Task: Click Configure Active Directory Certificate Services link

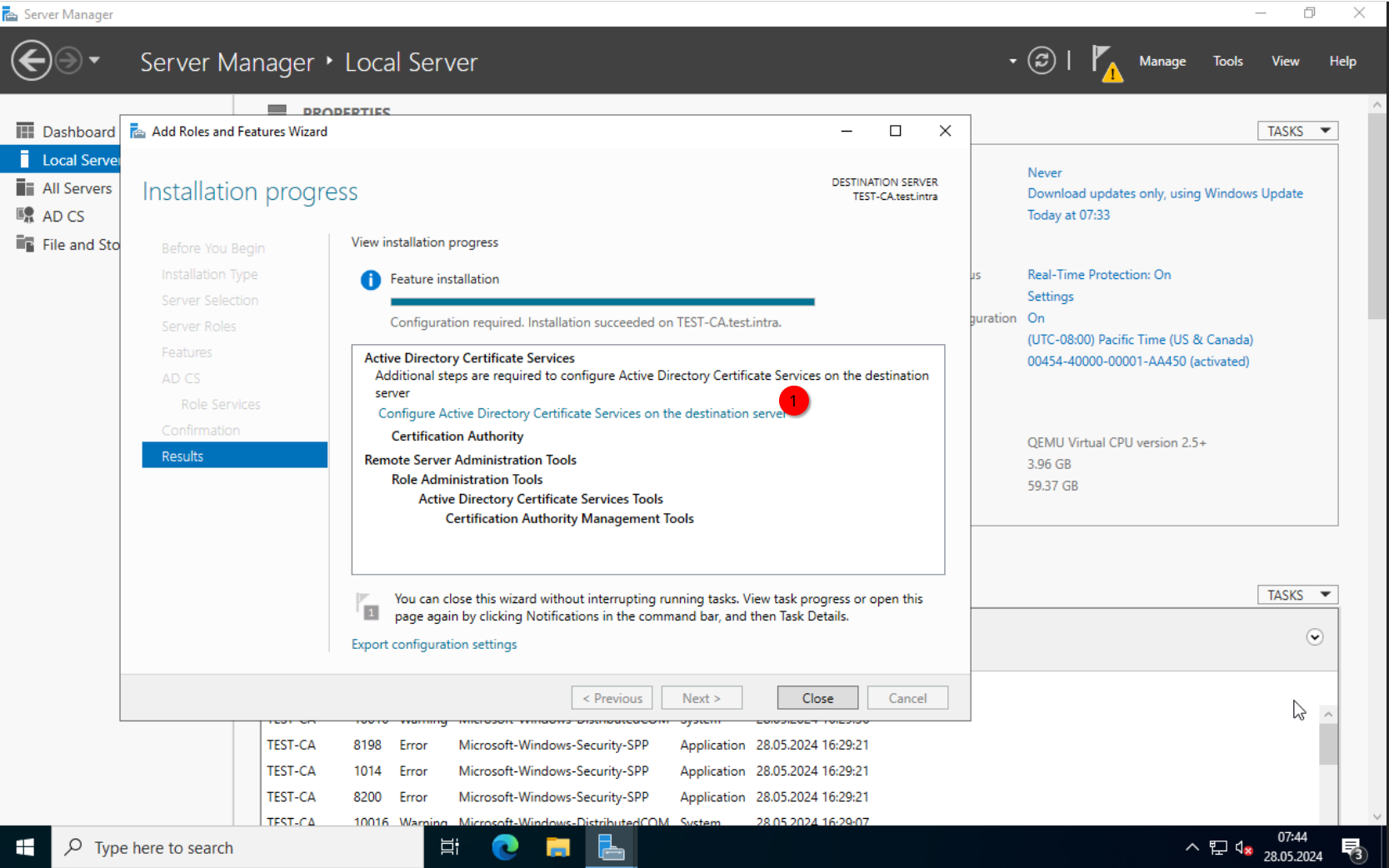Action: [582, 413]
